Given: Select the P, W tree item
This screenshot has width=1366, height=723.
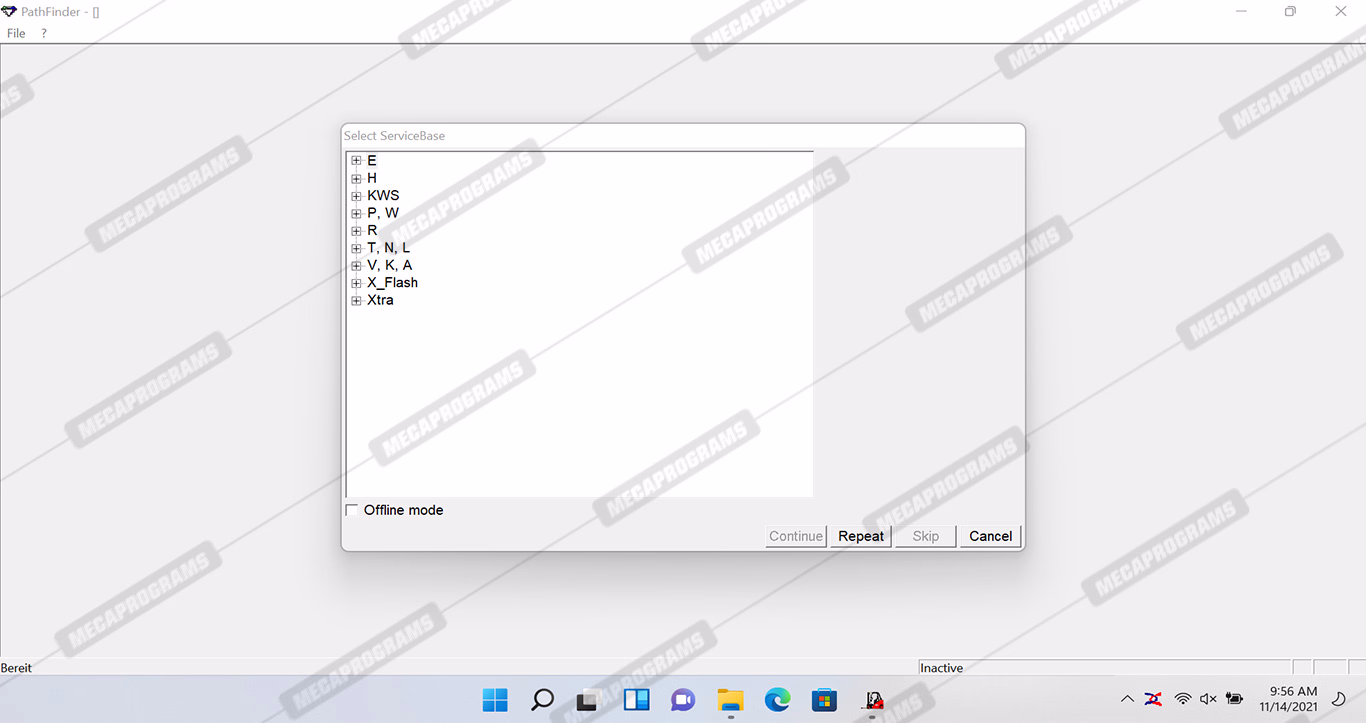Looking at the screenshot, I should [x=382, y=213].
